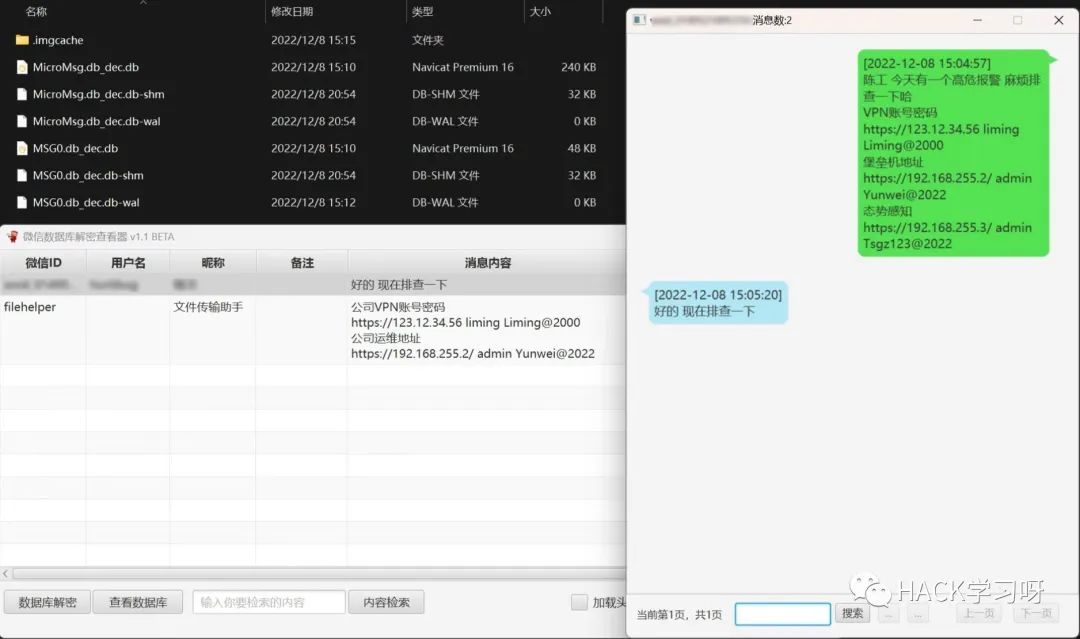1080x639 pixels.
Task: Select the row with 好的 现在排查一下
Action: click(x=313, y=284)
